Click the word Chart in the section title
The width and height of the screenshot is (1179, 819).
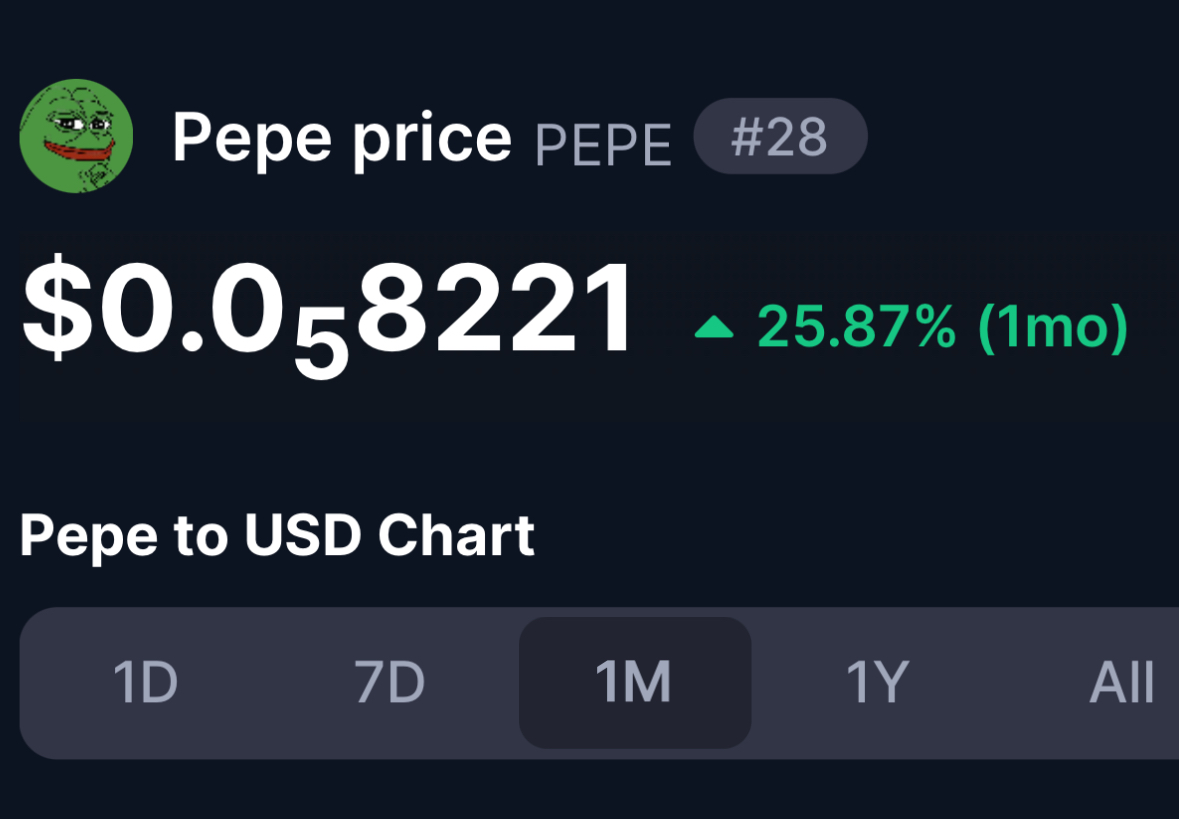pos(456,535)
